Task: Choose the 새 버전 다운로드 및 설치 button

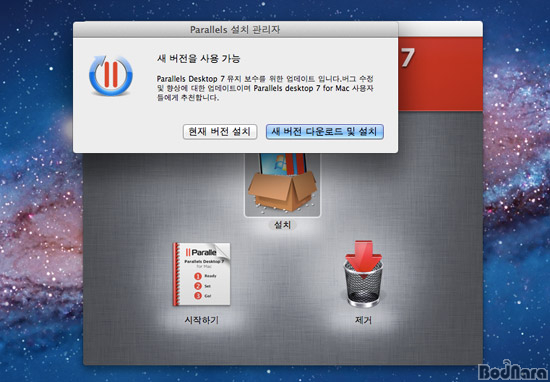Action: click(x=324, y=132)
